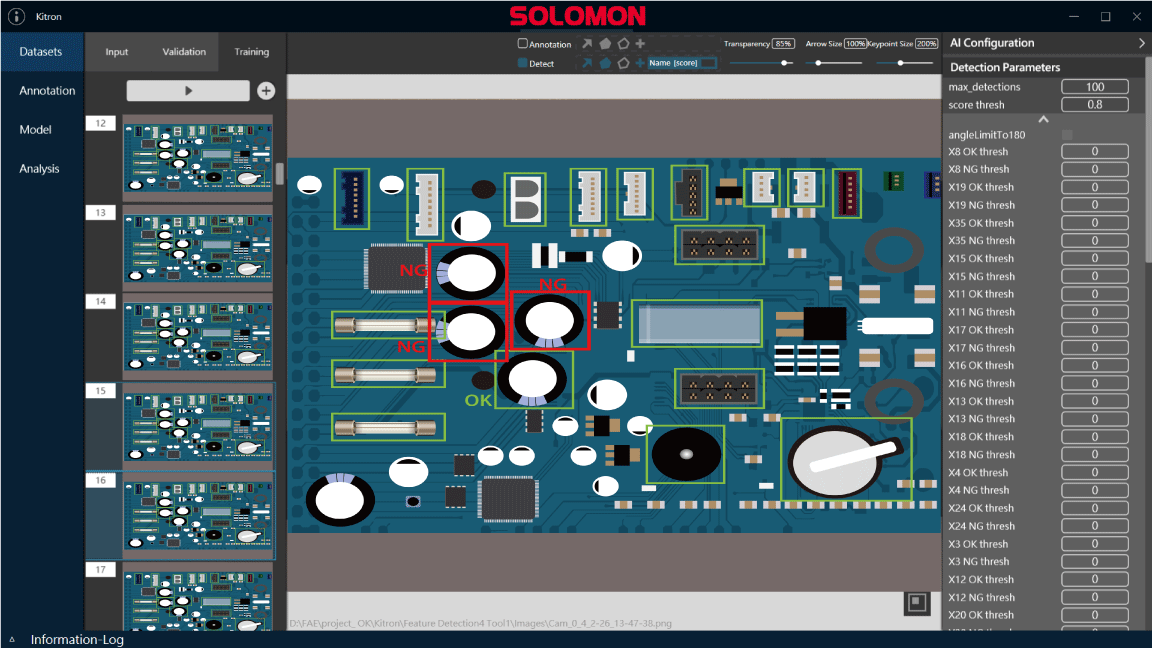Click the plus icon beside the play button
This screenshot has width=1152, height=648.
(x=266, y=90)
